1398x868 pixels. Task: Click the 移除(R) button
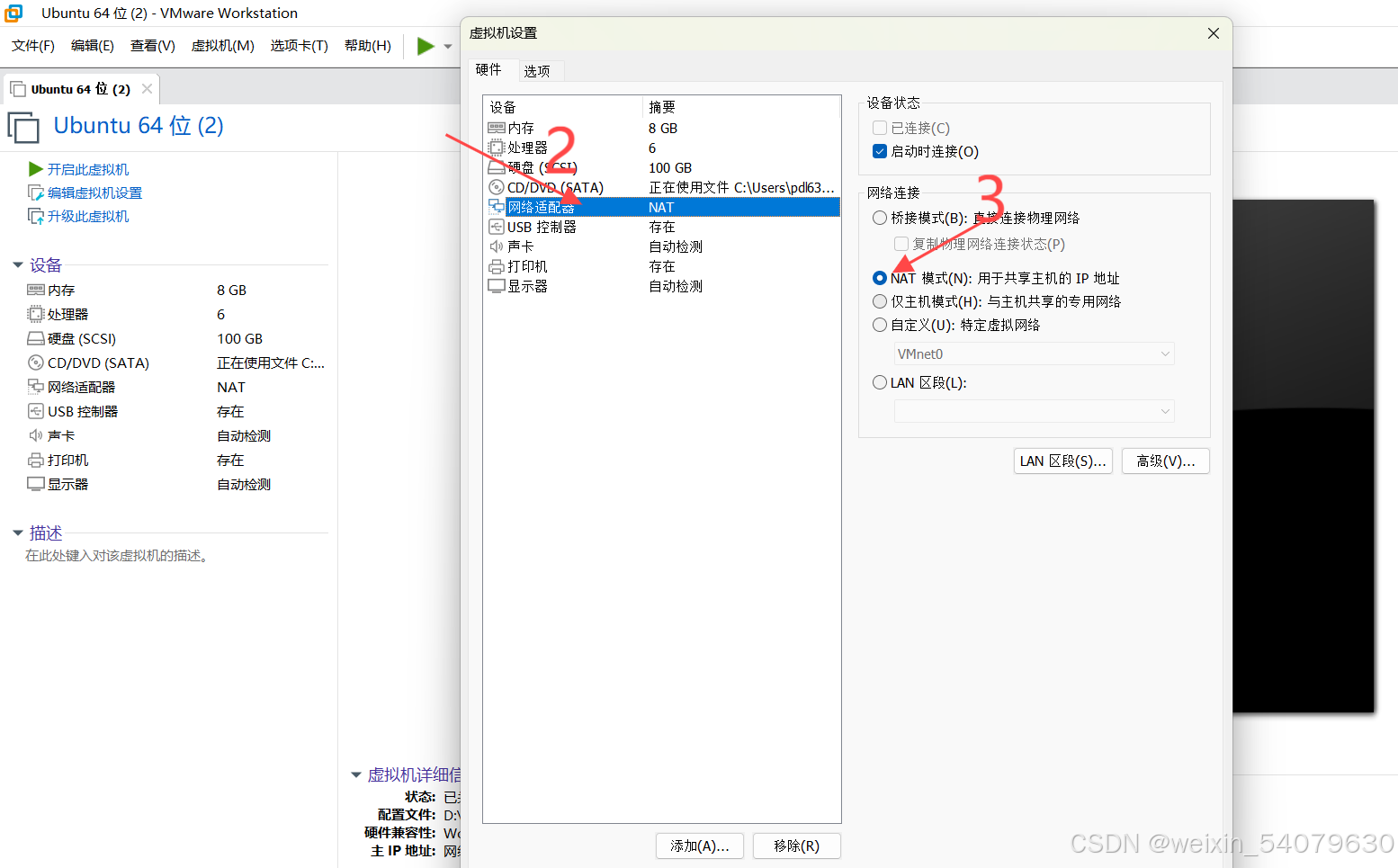click(797, 846)
